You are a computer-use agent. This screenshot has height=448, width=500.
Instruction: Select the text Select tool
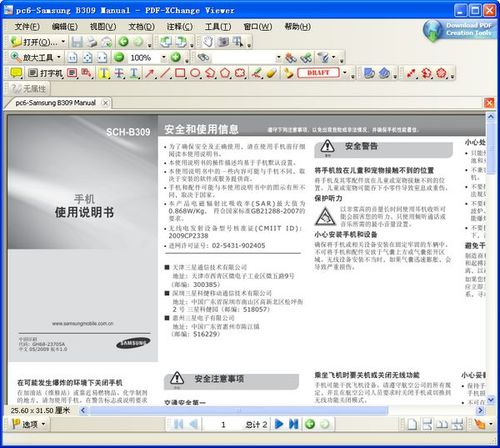[237, 42]
